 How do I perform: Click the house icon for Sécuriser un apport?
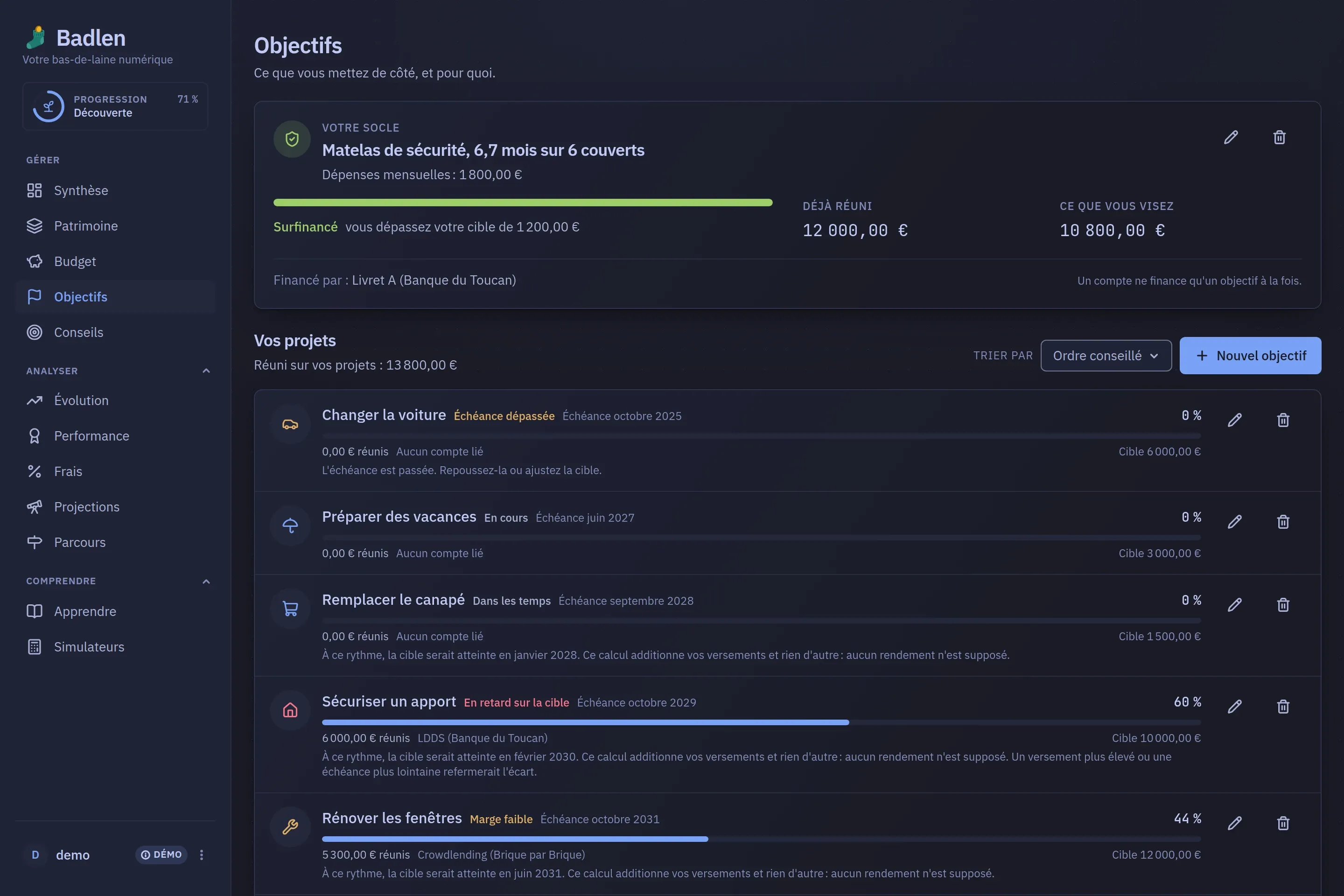click(x=290, y=710)
